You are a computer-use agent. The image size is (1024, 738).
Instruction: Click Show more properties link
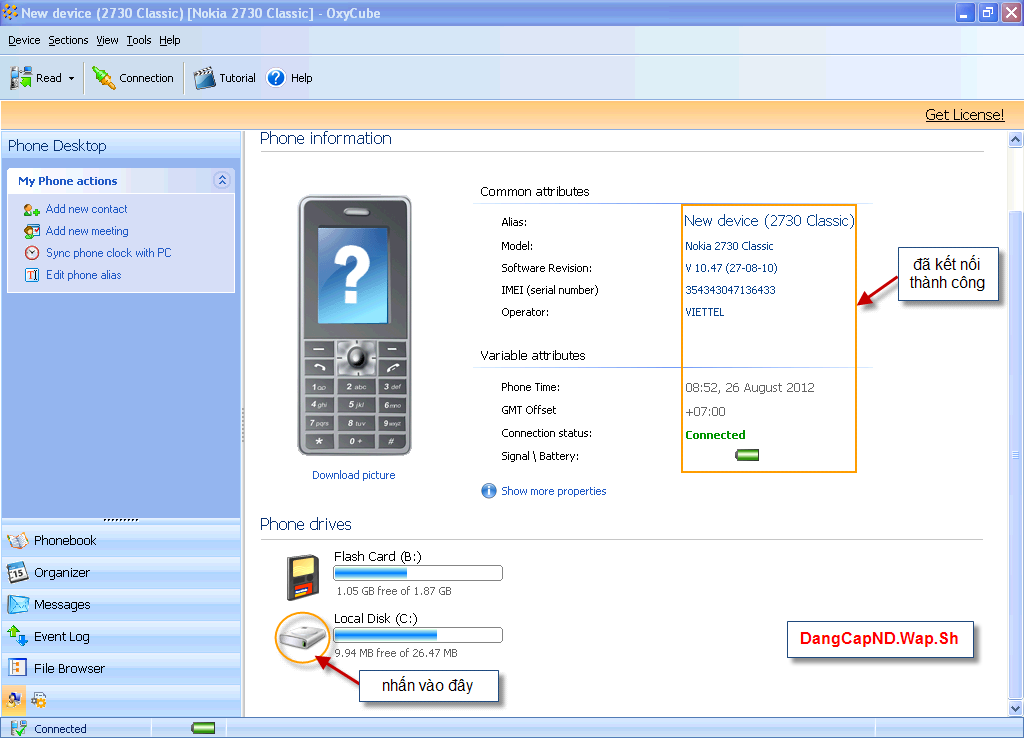point(553,491)
